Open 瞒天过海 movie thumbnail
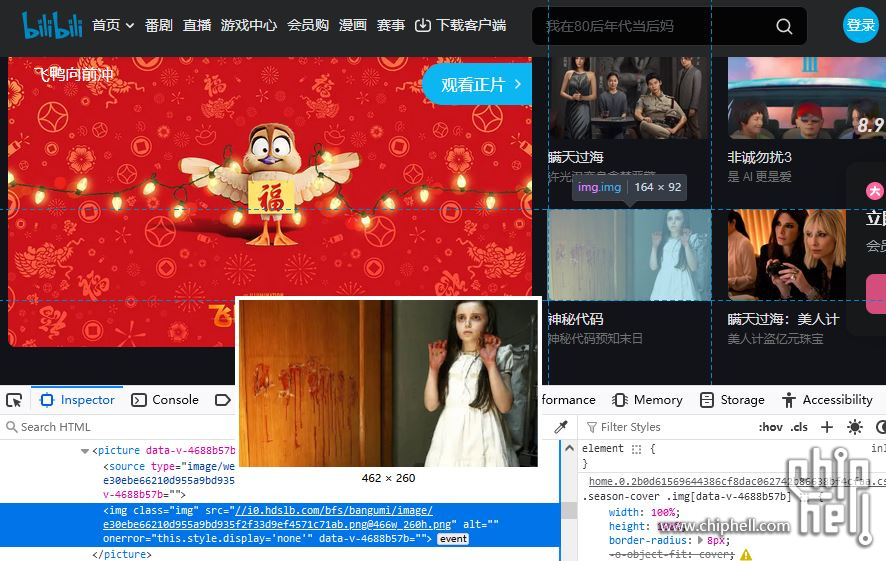 629,98
